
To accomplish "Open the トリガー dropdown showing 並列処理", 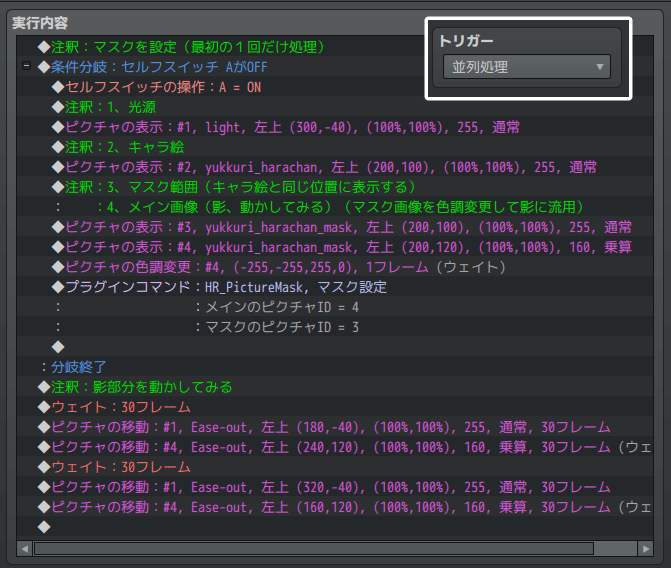I will coord(527,67).
